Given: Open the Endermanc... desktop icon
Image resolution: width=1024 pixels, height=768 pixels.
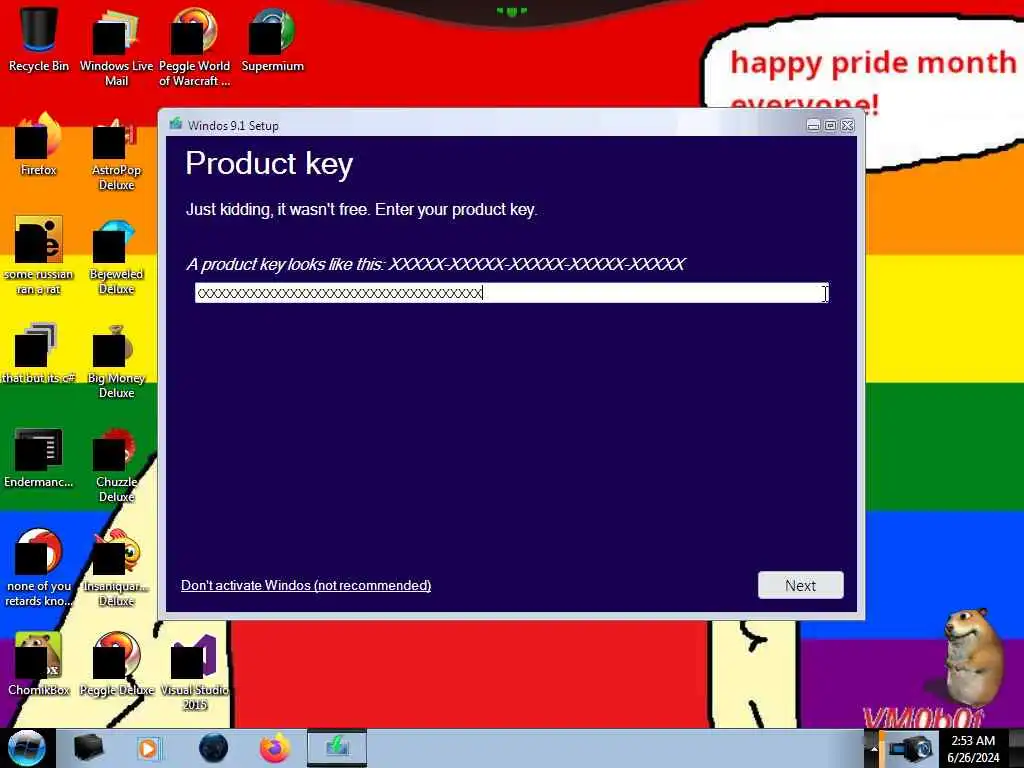Looking at the screenshot, I should [39, 457].
